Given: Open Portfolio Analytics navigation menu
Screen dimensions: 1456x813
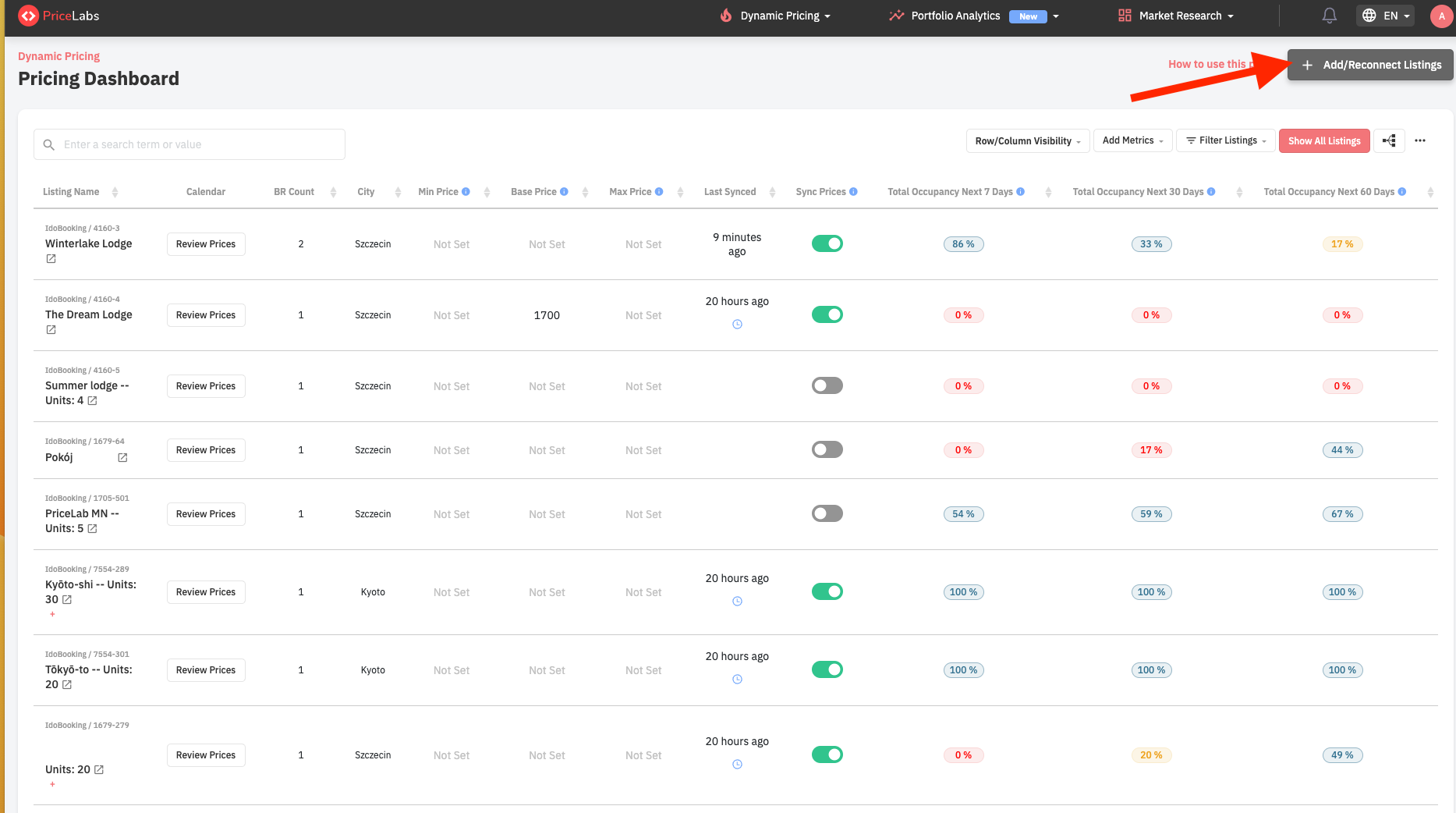Looking at the screenshot, I should pyautogui.click(x=974, y=16).
